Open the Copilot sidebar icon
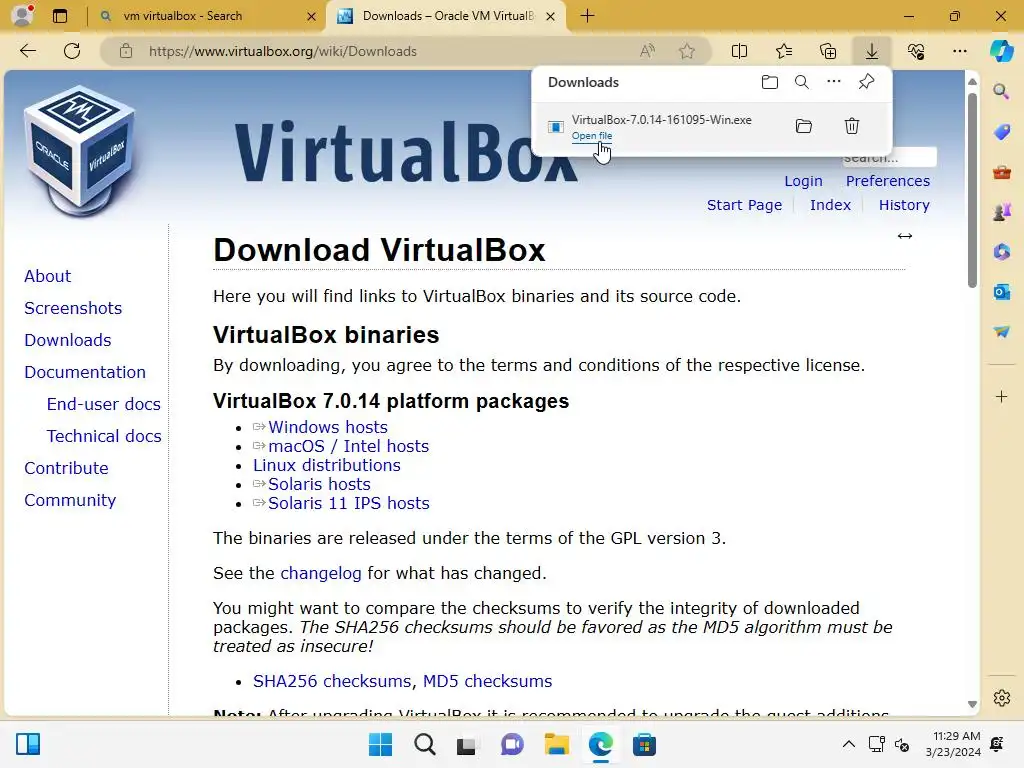The image size is (1024, 768). click(1001, 51)
